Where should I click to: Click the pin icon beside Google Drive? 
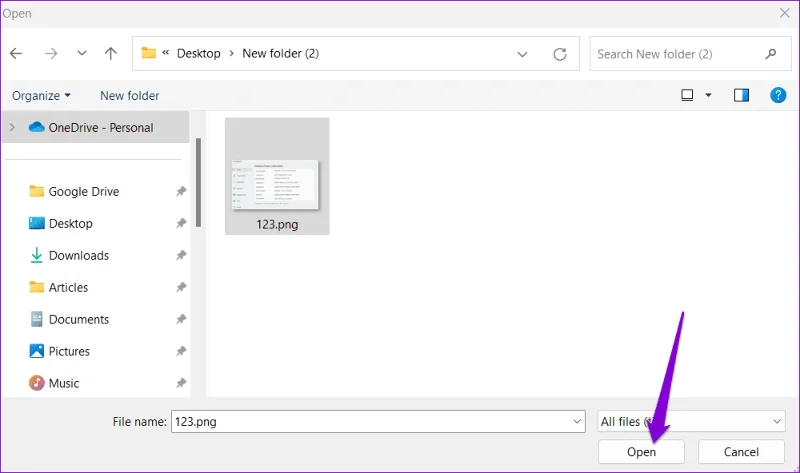pos(181,192)
